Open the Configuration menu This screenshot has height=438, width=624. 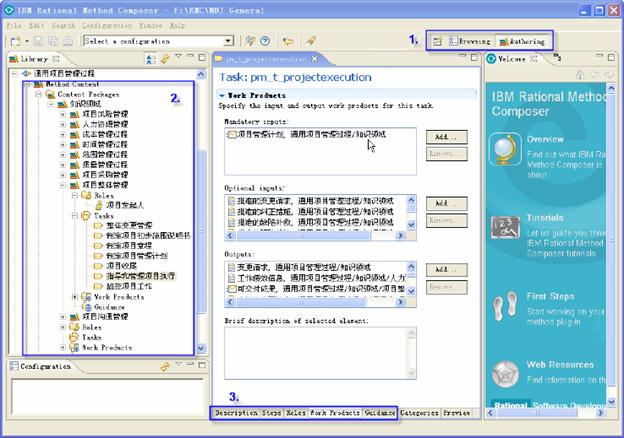pyautogui.click(x=107, y=25)
